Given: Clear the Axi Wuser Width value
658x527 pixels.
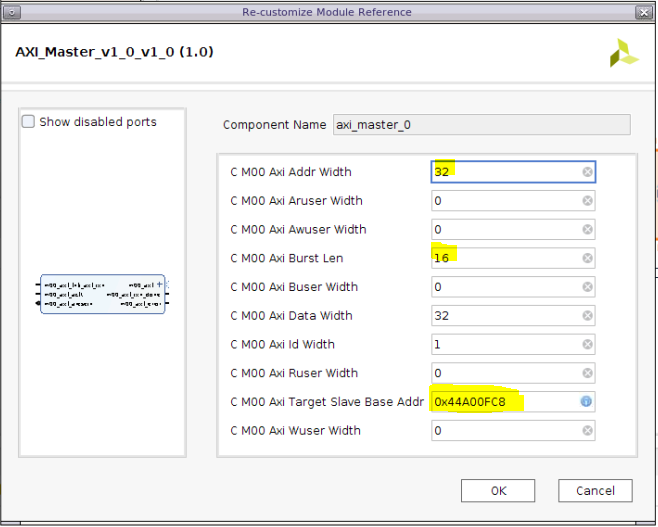Looking at the screenshot, I should coord(587,431).
